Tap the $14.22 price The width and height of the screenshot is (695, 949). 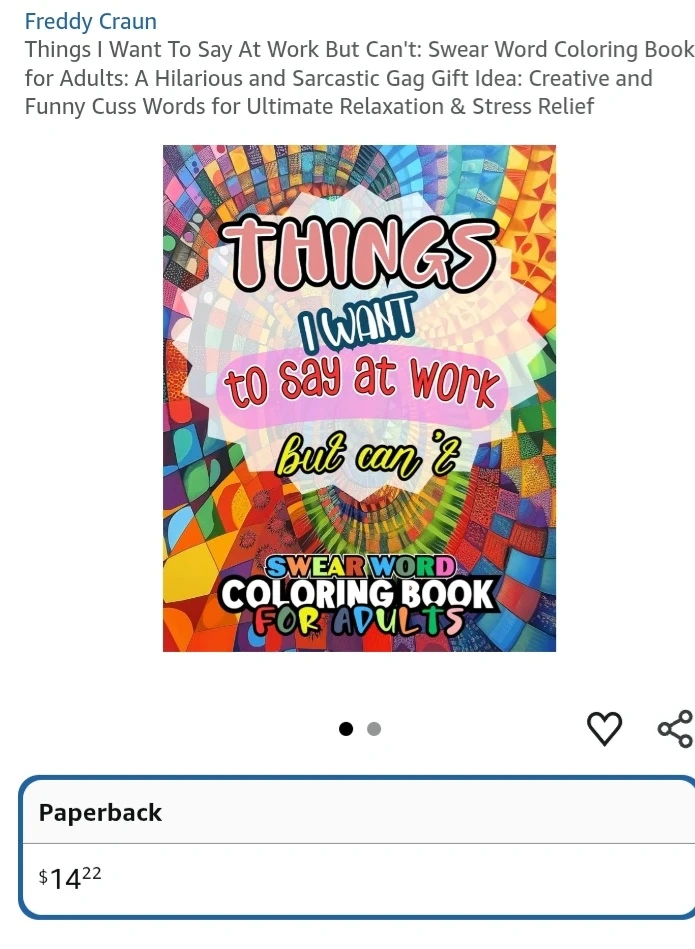(70, 878)
